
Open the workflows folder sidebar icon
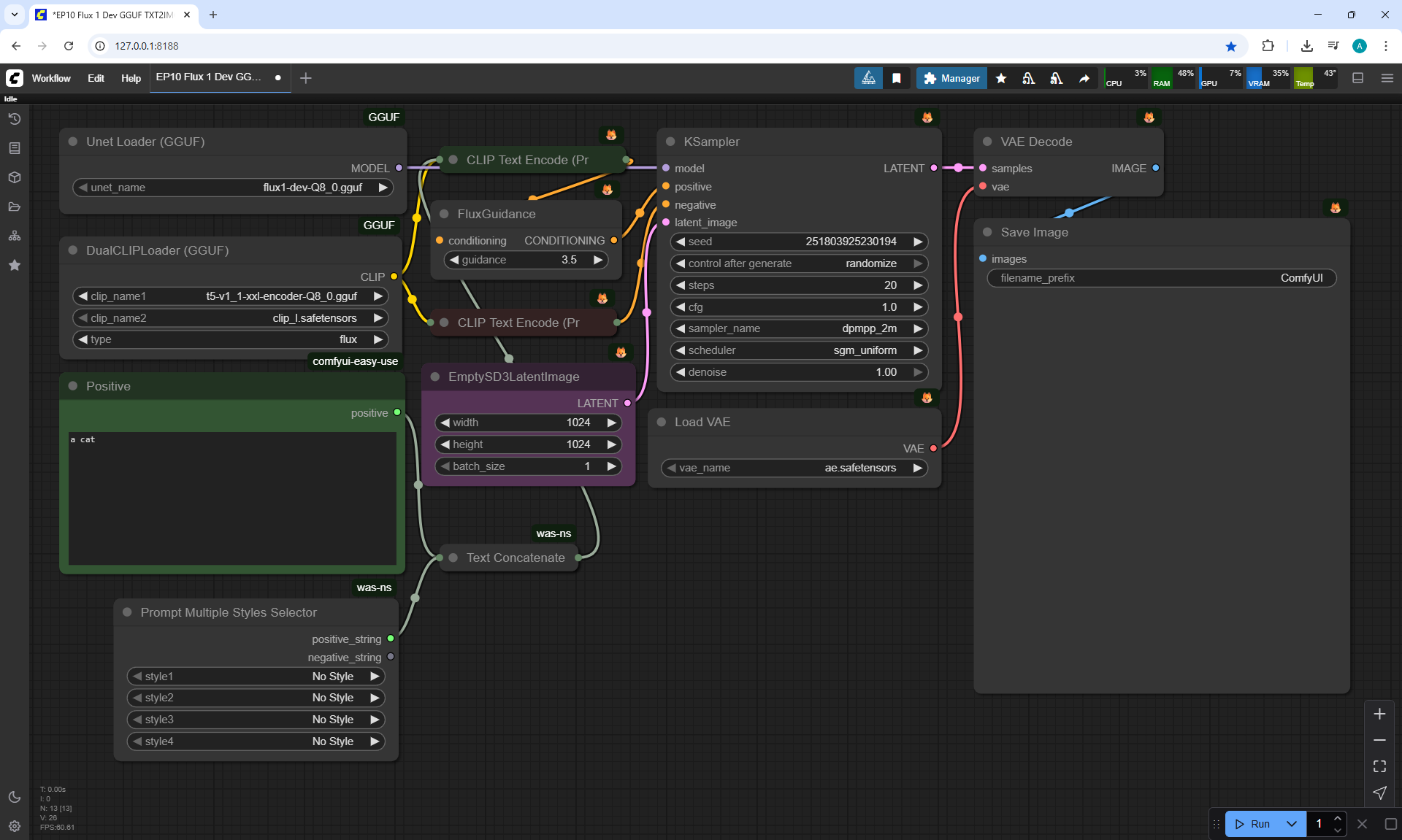coord(15,207)
